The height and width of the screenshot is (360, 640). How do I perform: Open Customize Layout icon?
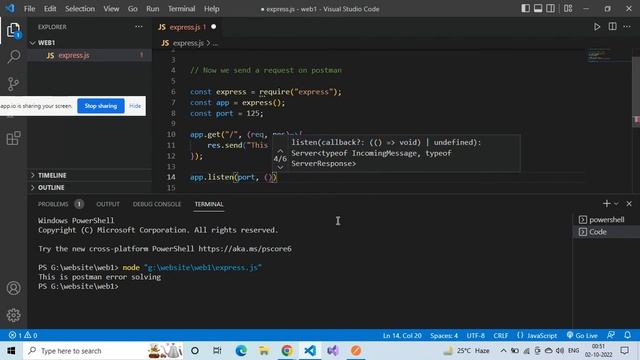[x=568, y=9]
